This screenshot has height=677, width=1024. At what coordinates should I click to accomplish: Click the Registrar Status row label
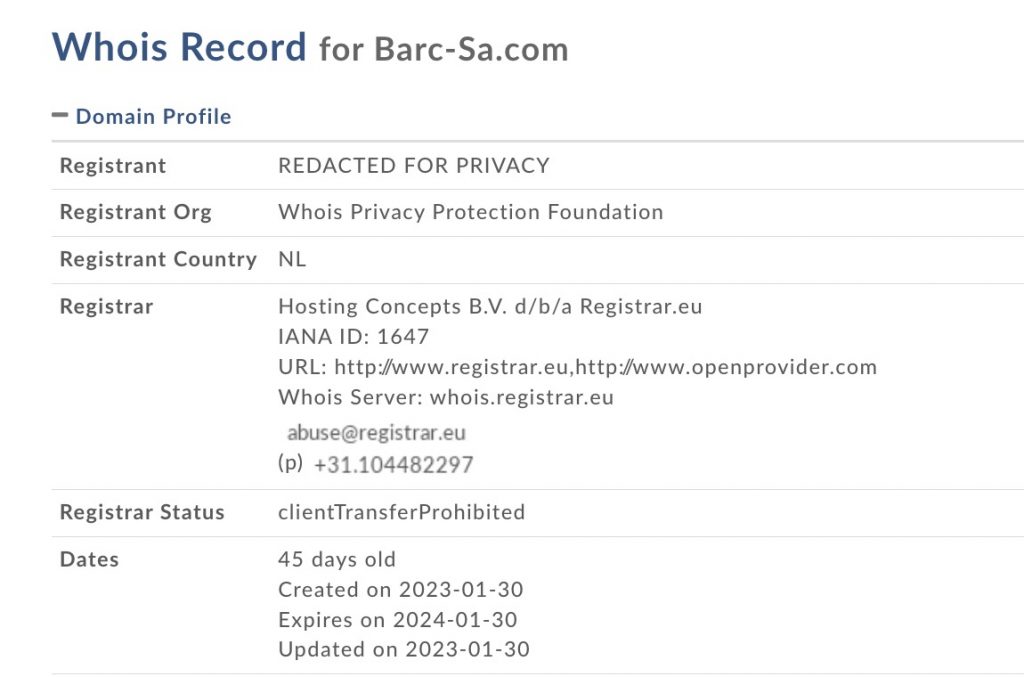pyautogui.click(x=142, y=512)
